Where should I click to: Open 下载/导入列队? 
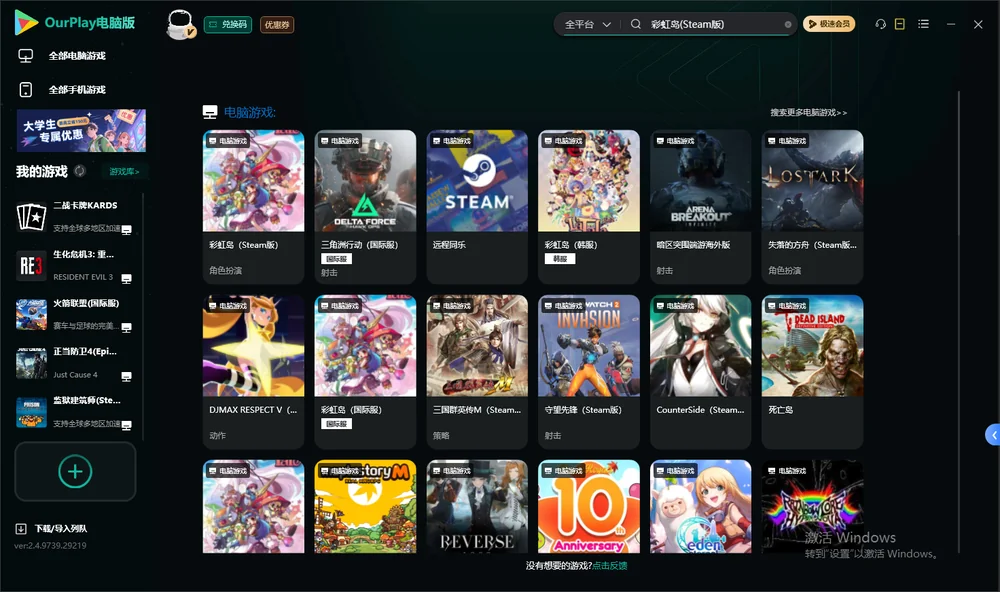coord(52,528)
